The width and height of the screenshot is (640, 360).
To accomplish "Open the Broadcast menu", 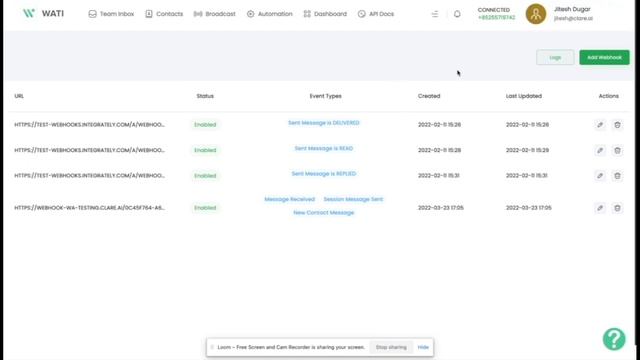I will pos(214,14).
